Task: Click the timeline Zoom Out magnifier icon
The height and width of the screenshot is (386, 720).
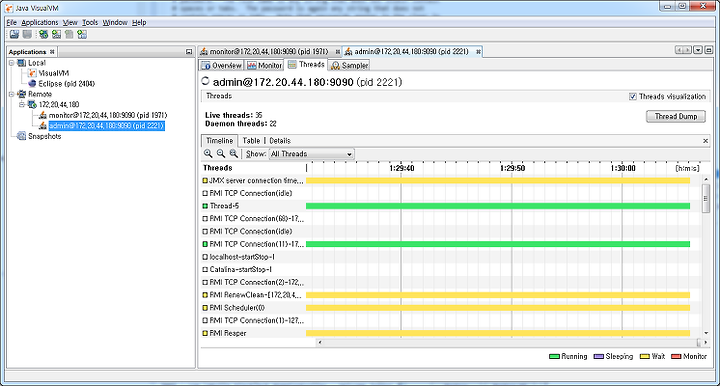Action: (221, 154)
